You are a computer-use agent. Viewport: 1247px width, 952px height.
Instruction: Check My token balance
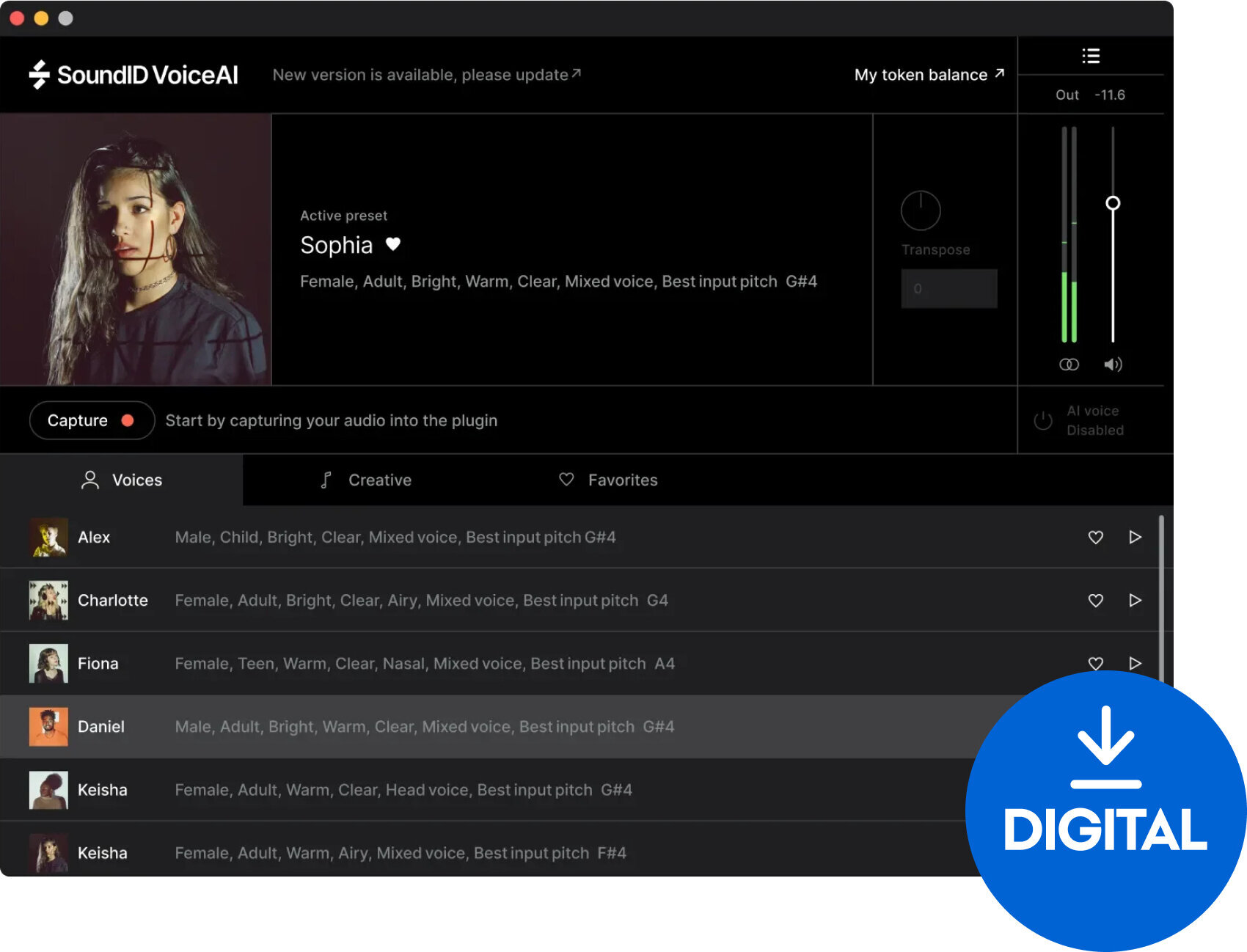tap(929, 74)
